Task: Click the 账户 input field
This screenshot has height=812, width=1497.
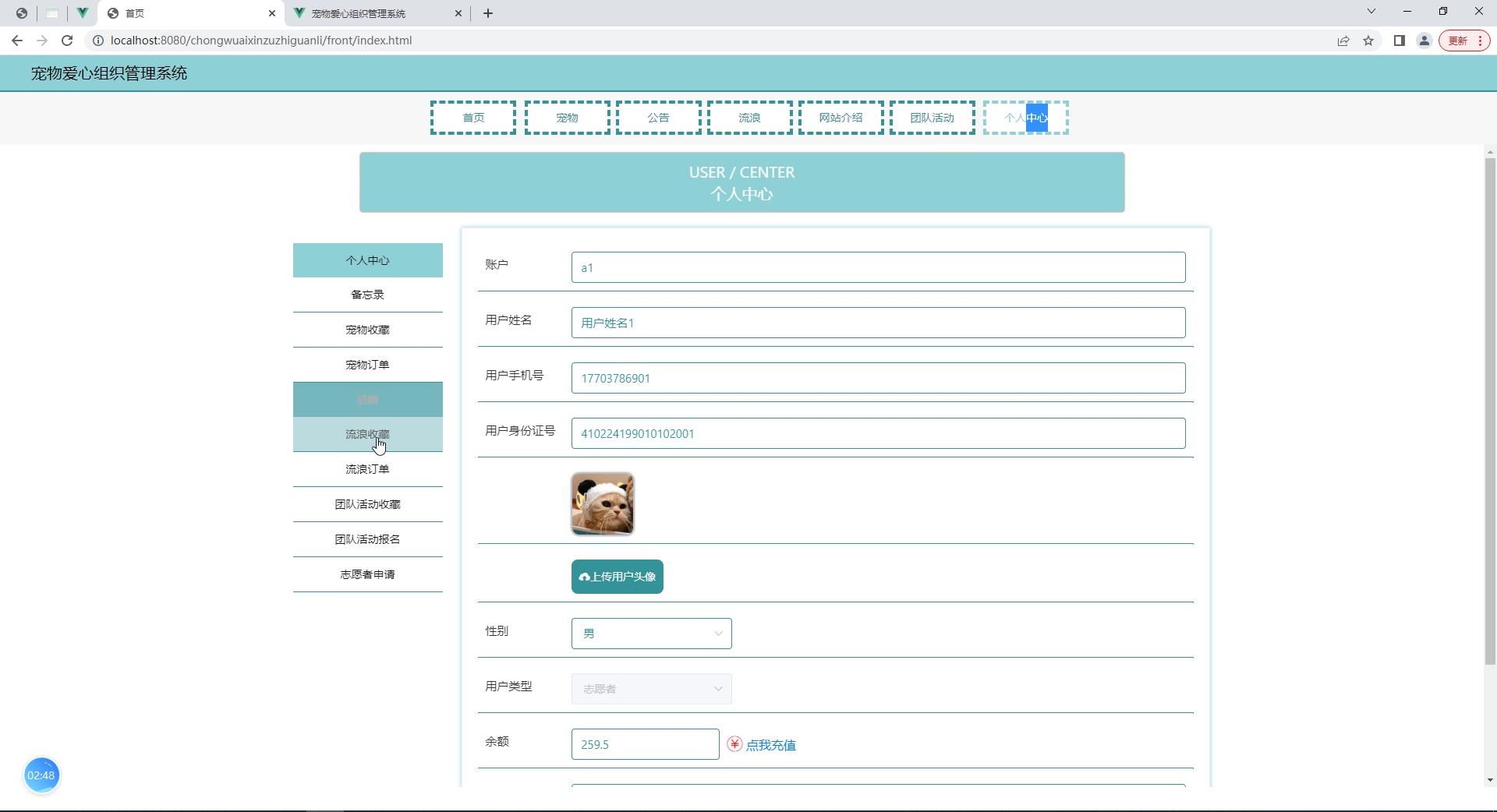Action: 878,267
